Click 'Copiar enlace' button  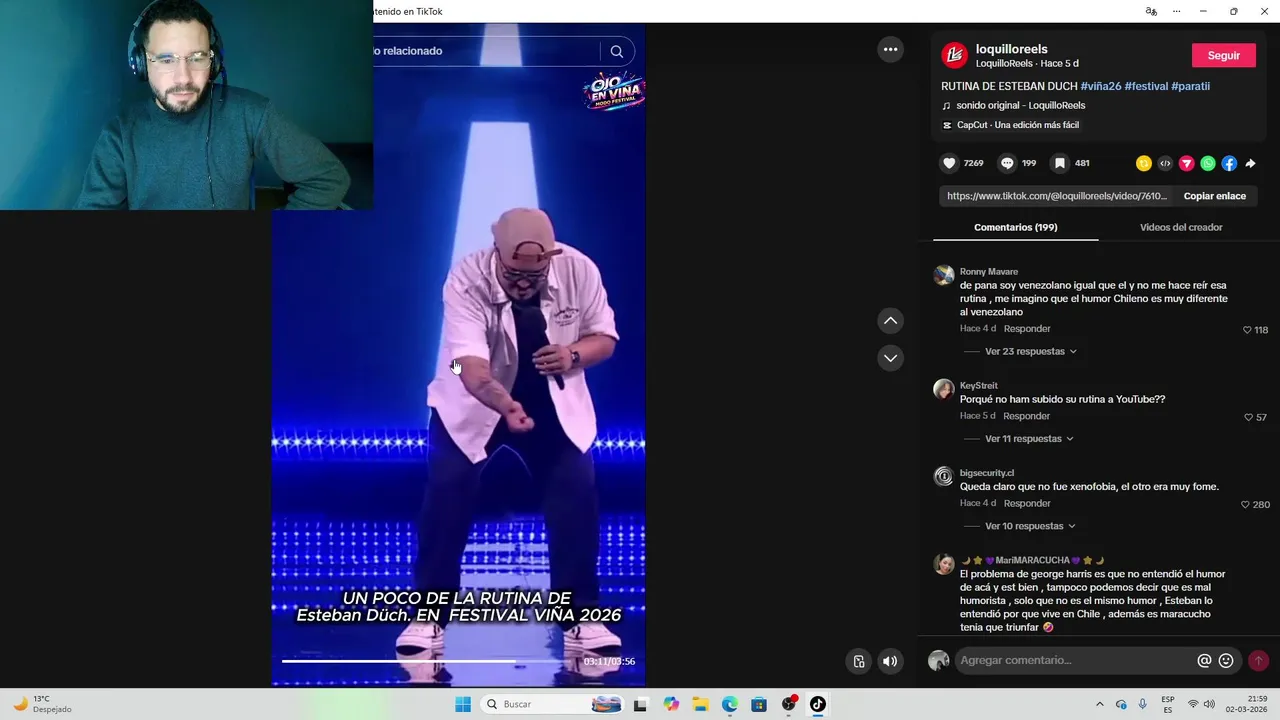(x=1214, y=196)
